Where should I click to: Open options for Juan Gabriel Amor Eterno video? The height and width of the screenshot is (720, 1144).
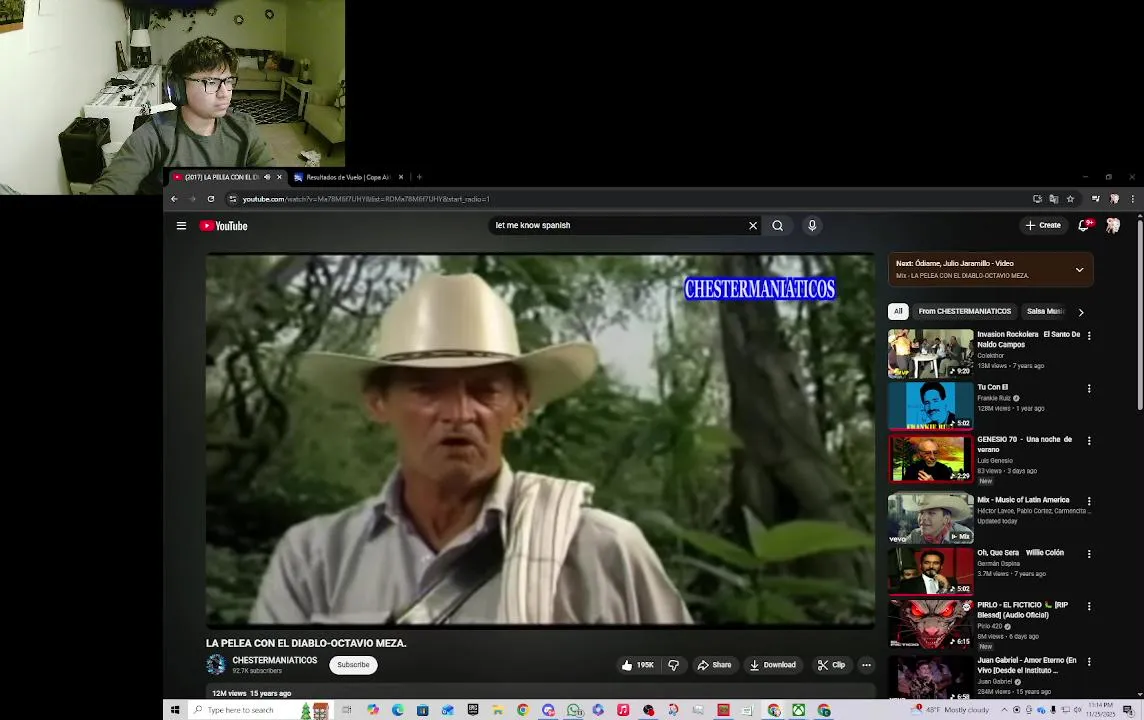coord(1089,662)
